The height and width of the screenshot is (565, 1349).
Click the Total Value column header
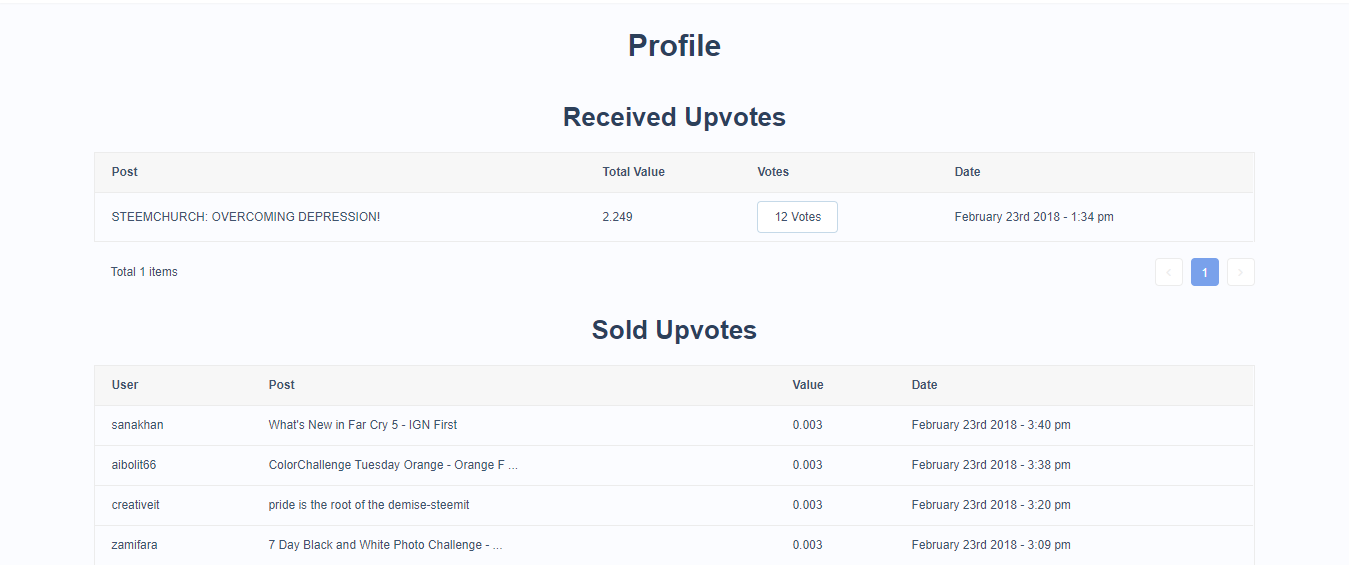633,172
